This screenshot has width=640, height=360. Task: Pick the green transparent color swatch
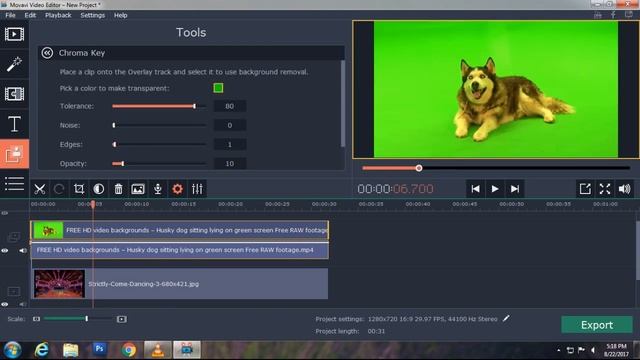coord(218,88)
